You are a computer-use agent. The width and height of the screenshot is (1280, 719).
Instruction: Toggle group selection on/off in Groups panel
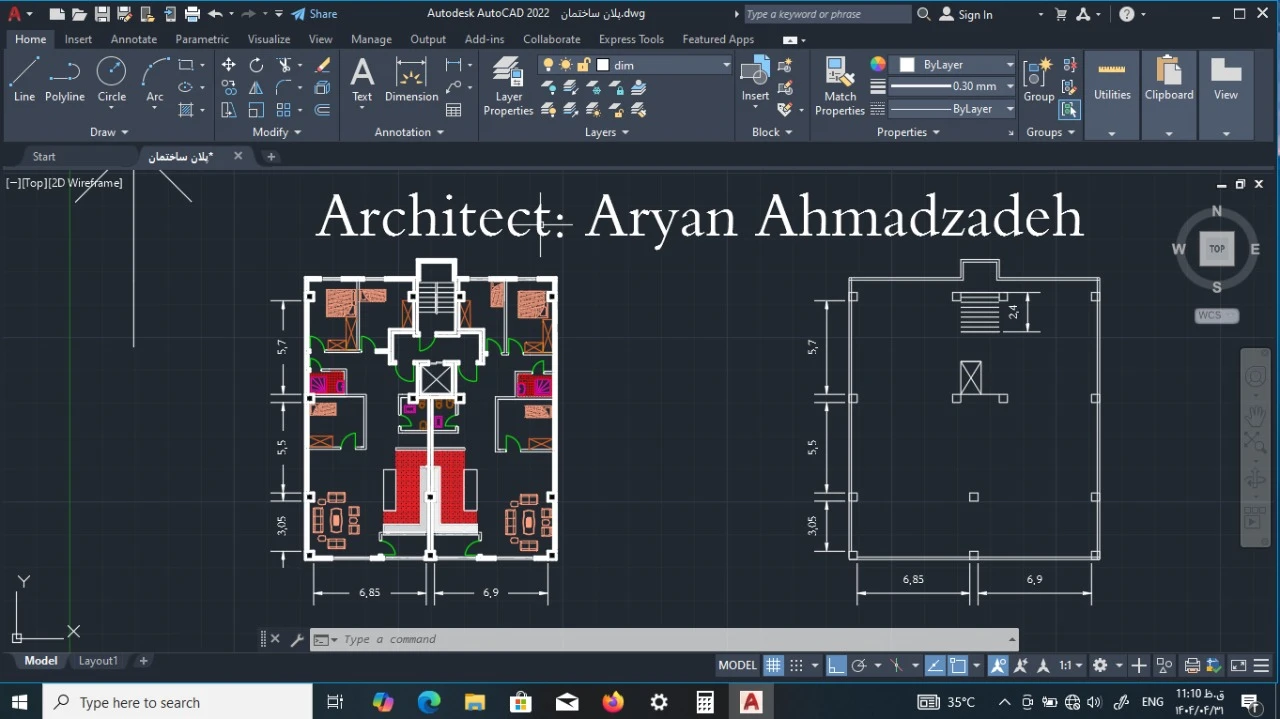[1069, 109]
